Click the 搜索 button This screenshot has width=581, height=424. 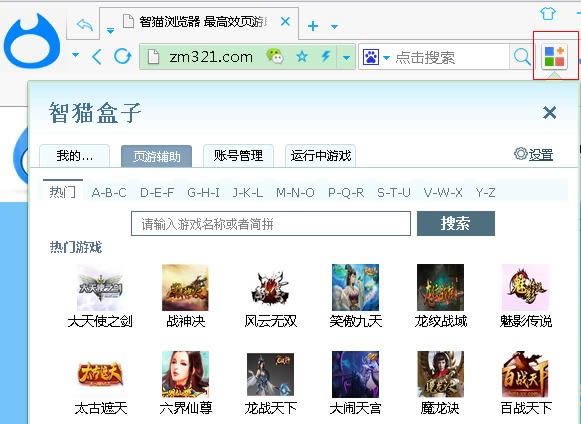point(456,223)
